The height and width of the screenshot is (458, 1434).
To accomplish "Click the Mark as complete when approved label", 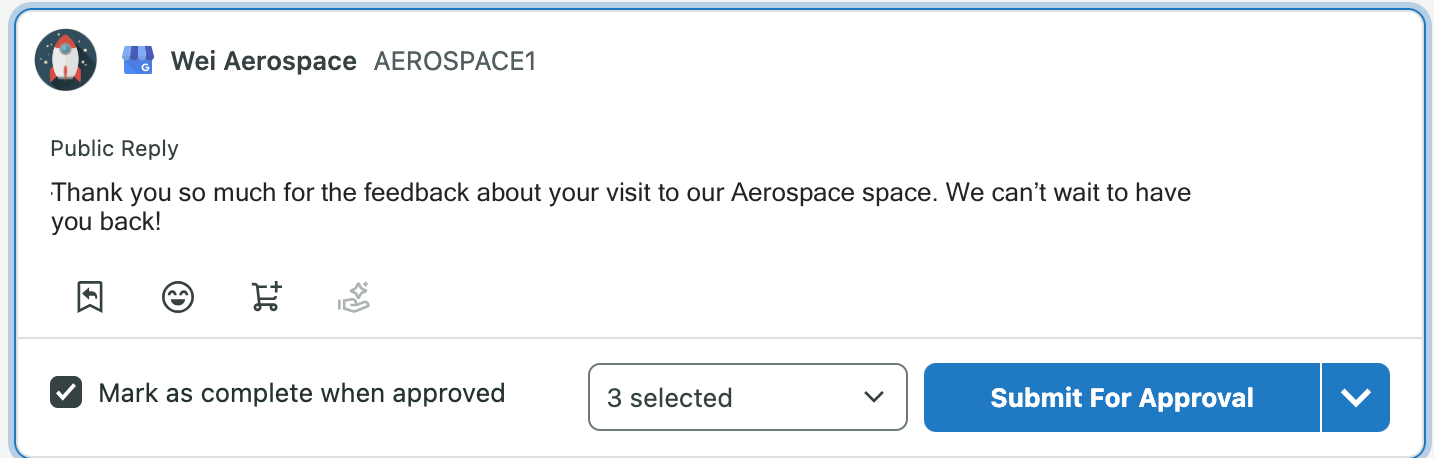I will point(301,393).
